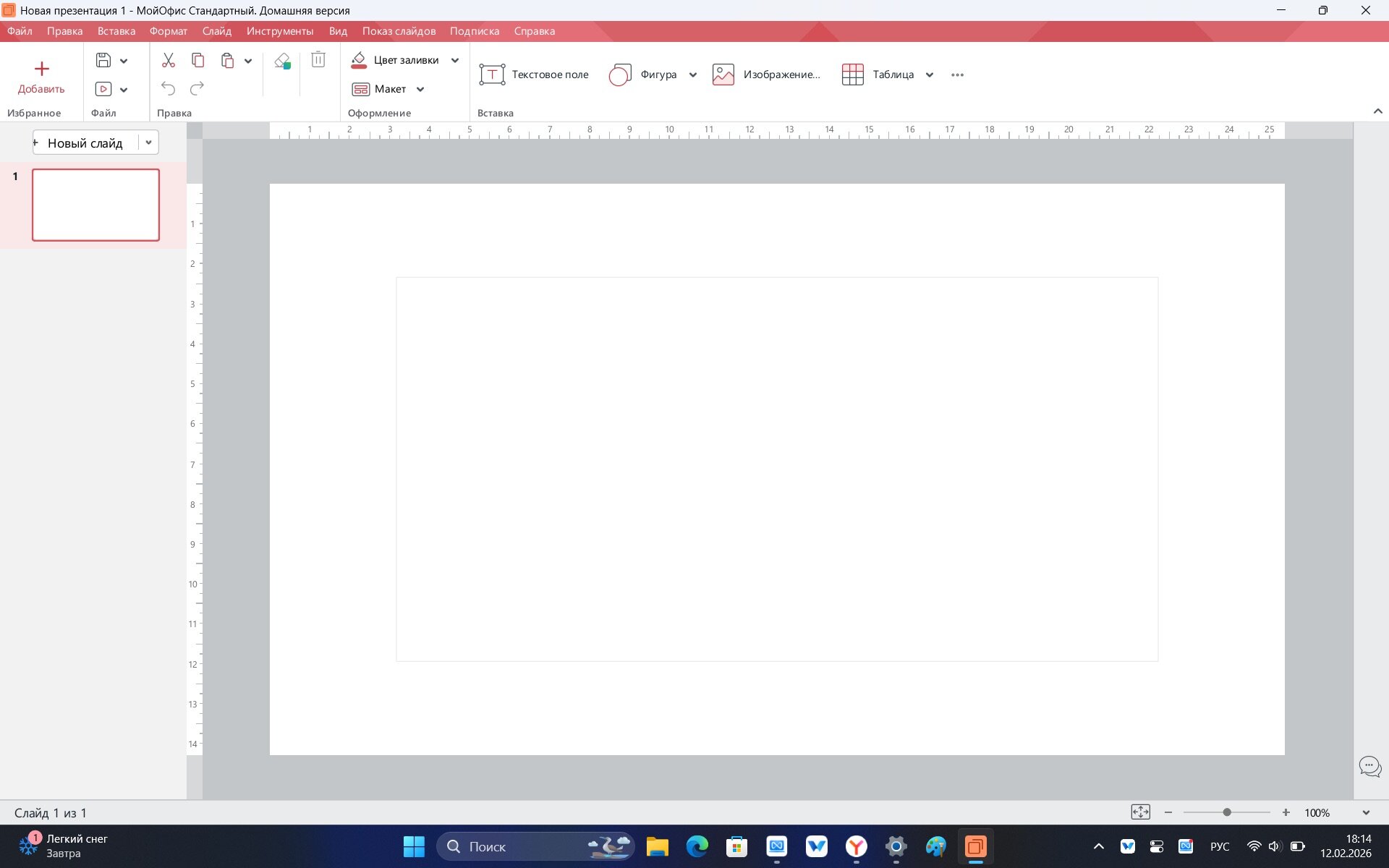Click the clear formatting eraser icon
Image resolution: width=1389 pixels, height=868 pixels.
coord(282,61)
